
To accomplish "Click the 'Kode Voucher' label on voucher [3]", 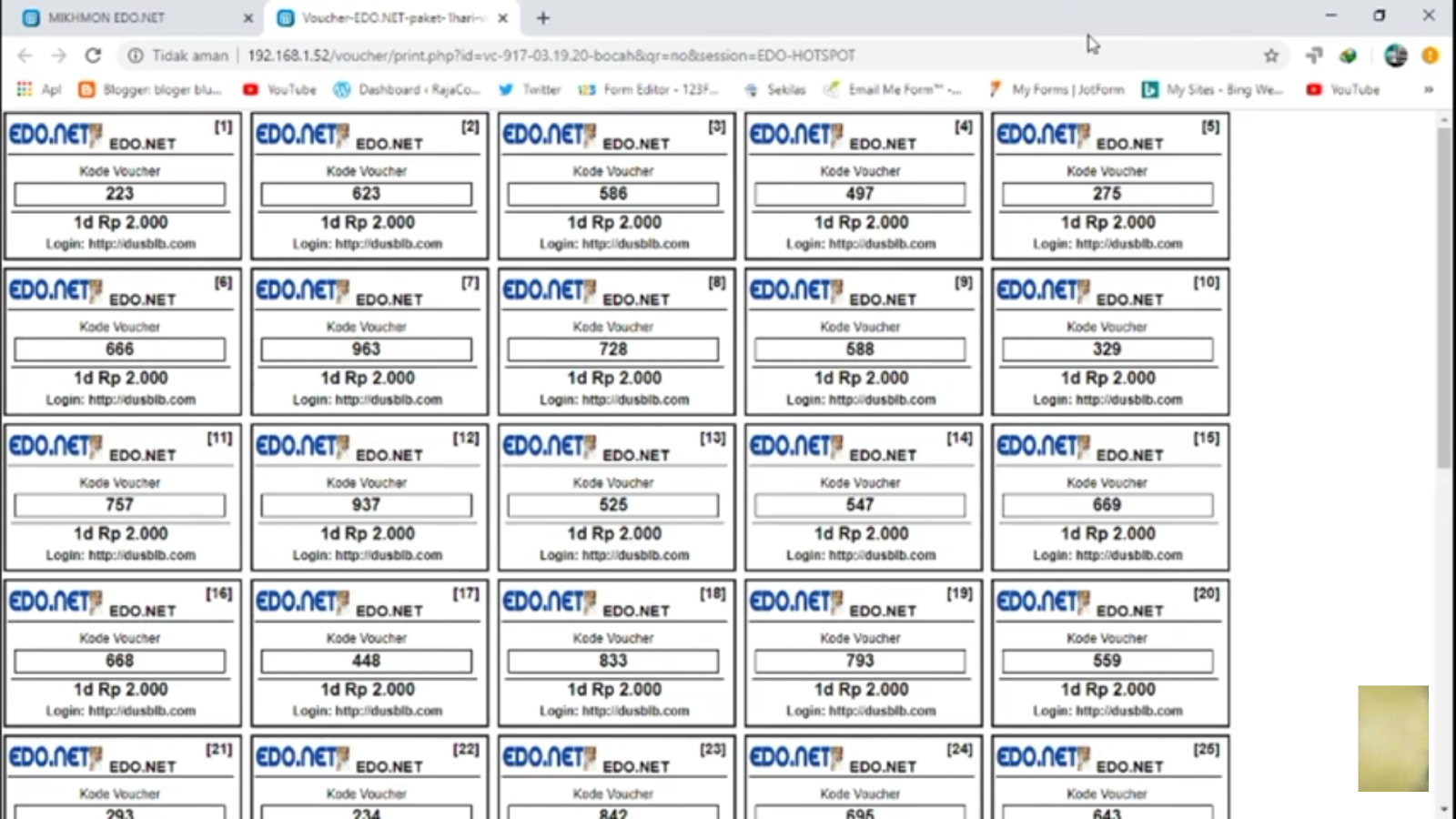I will click(x=613, y=171).
